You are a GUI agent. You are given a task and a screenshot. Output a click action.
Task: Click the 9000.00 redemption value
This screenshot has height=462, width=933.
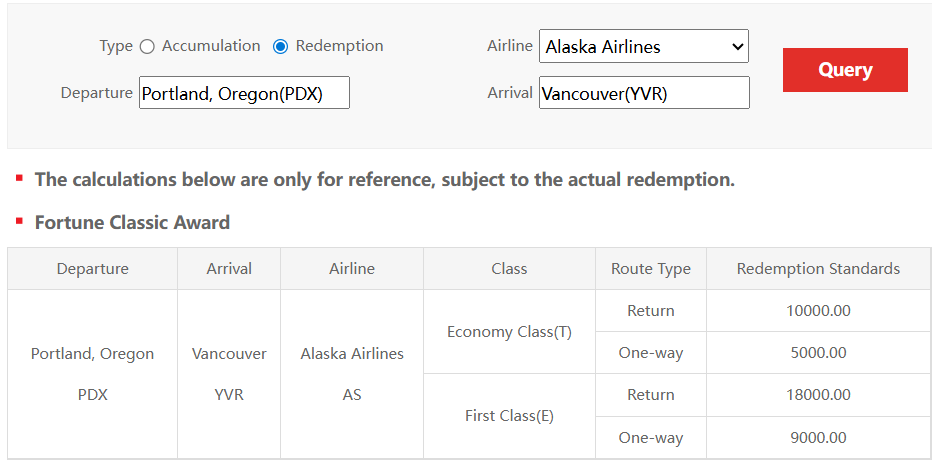click(818, 437)
